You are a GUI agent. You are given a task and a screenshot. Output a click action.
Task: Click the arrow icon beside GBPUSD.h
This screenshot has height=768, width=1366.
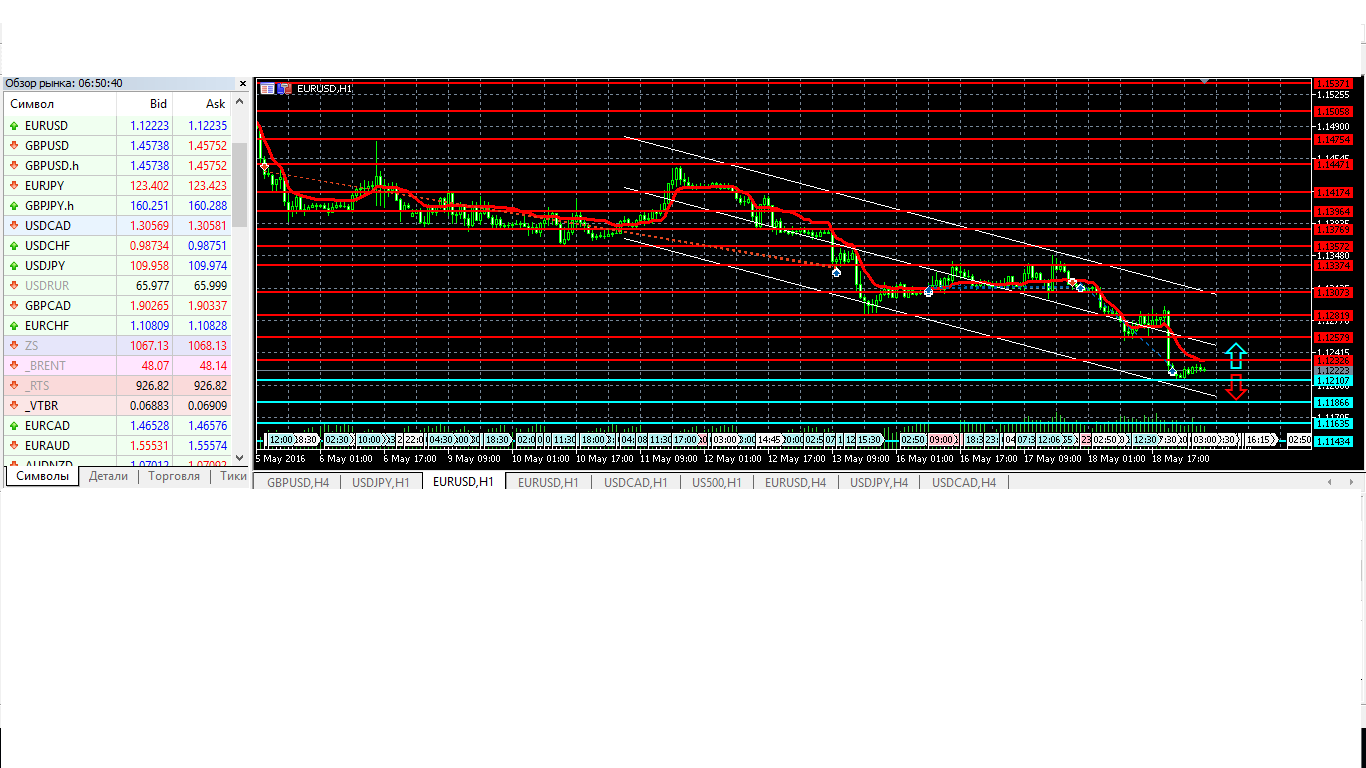[x=14, y=166]
